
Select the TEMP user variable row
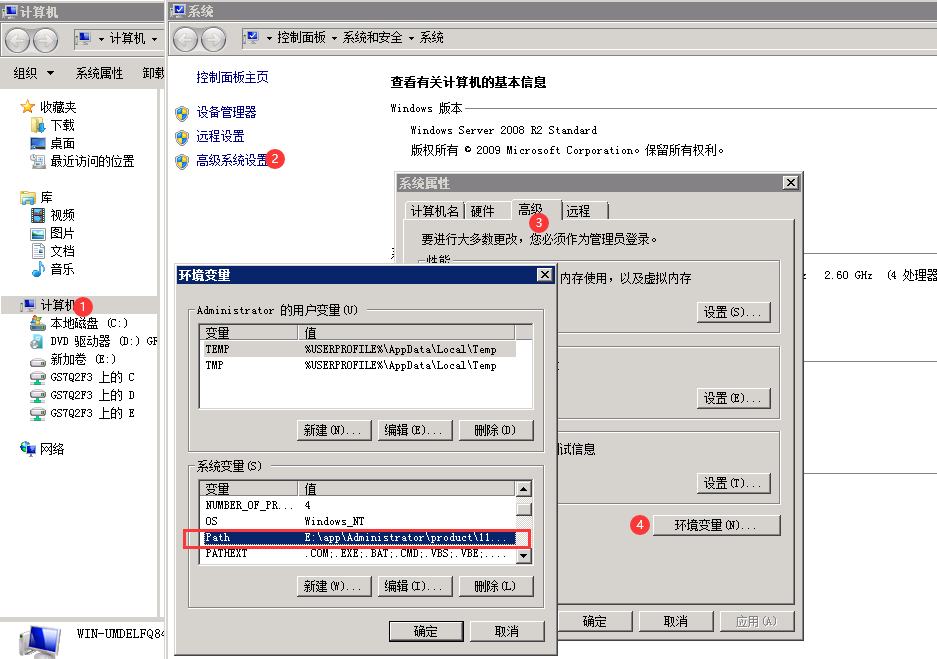(x=358, y=350)
